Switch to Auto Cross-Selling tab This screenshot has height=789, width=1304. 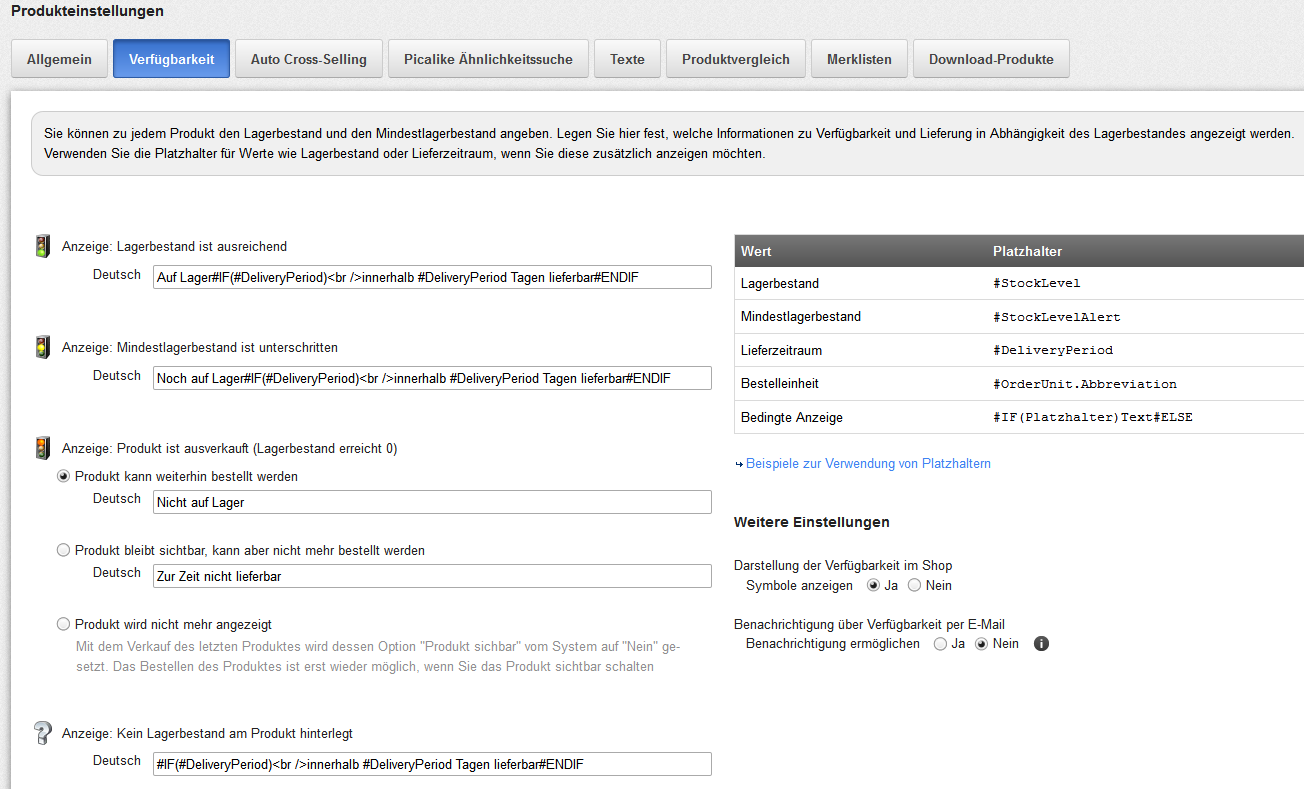308,59
